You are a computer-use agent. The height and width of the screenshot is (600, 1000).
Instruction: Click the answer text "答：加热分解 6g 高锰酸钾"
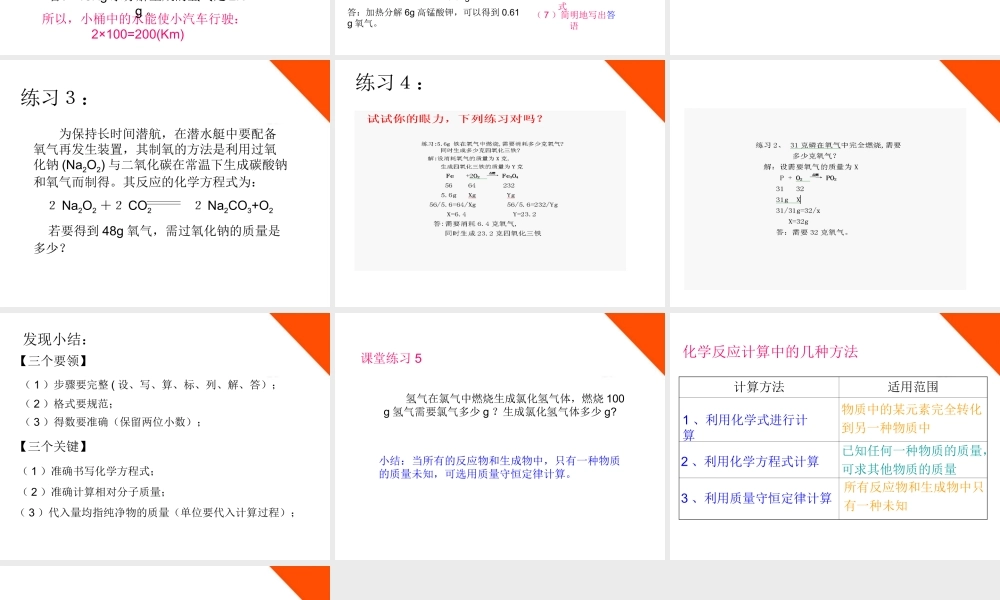pyautogui.click(x=433, y=18)
